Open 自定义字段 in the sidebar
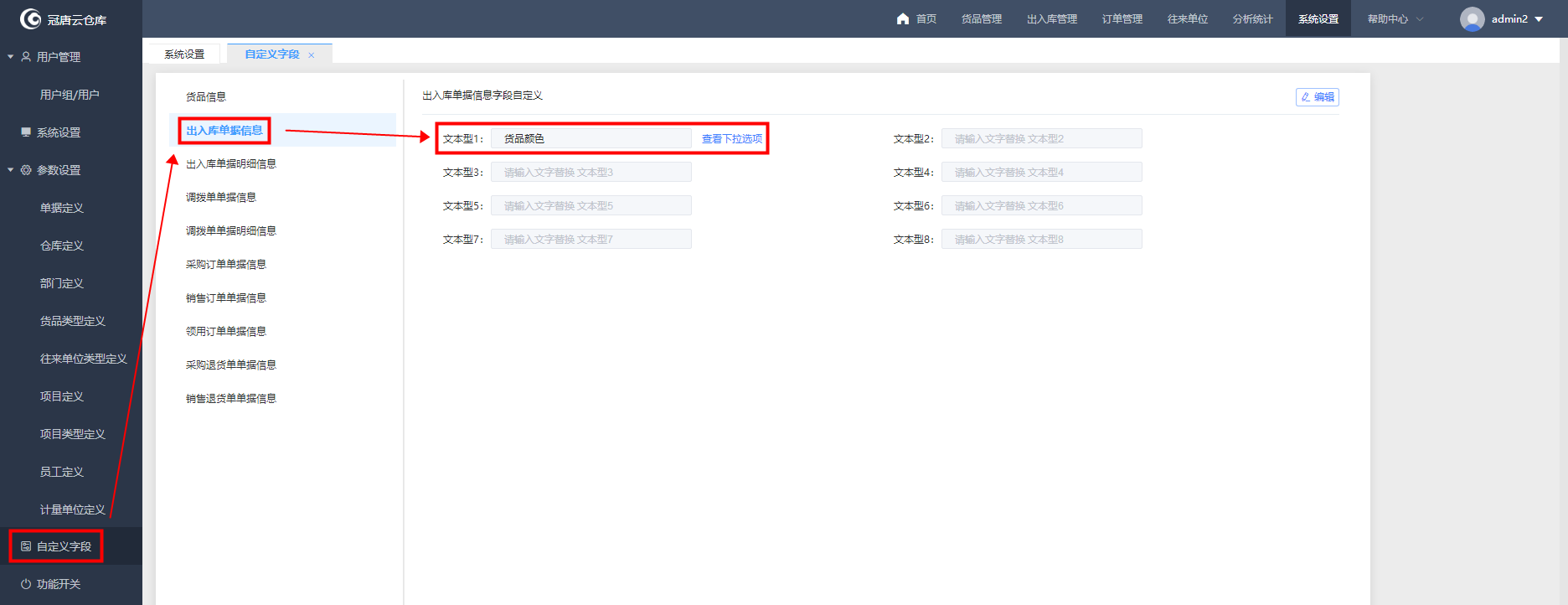Screen dimensions: 1568x605 64,546
